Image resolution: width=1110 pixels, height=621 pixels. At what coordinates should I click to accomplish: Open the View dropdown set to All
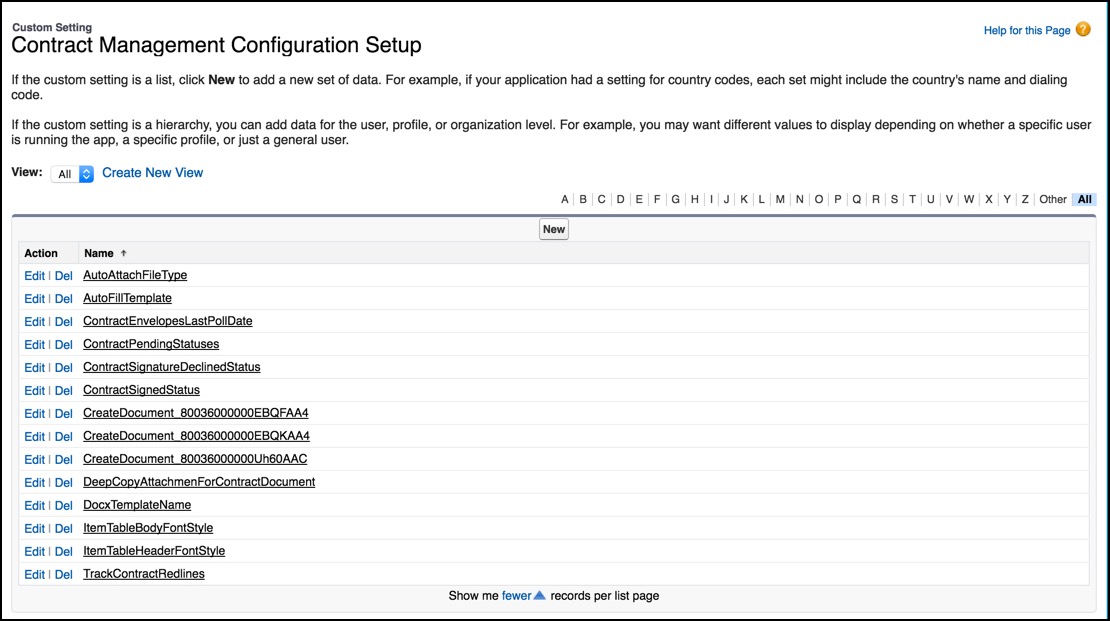72,173
